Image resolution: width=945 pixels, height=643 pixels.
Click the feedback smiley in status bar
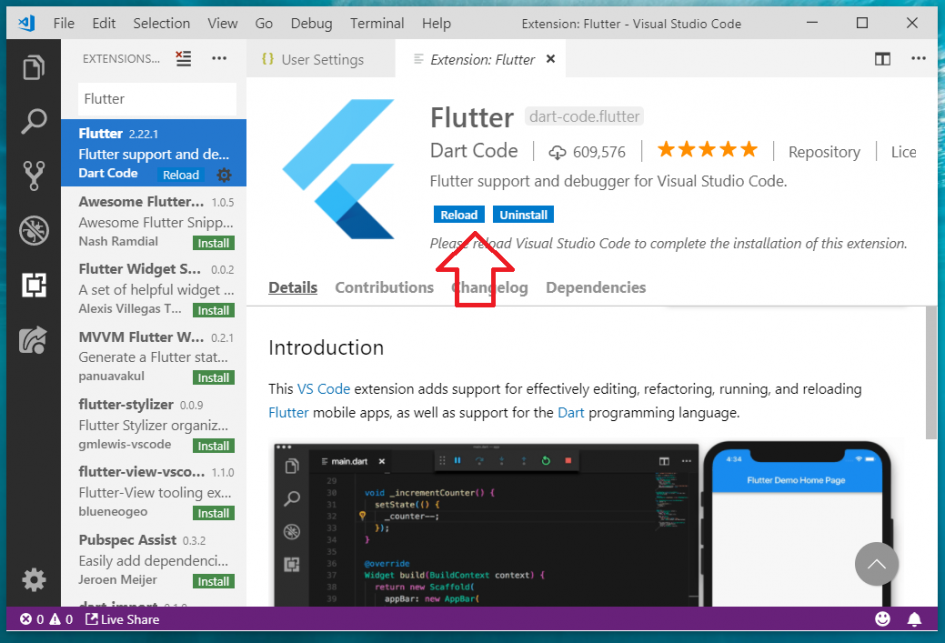click(x=884, y=619)
